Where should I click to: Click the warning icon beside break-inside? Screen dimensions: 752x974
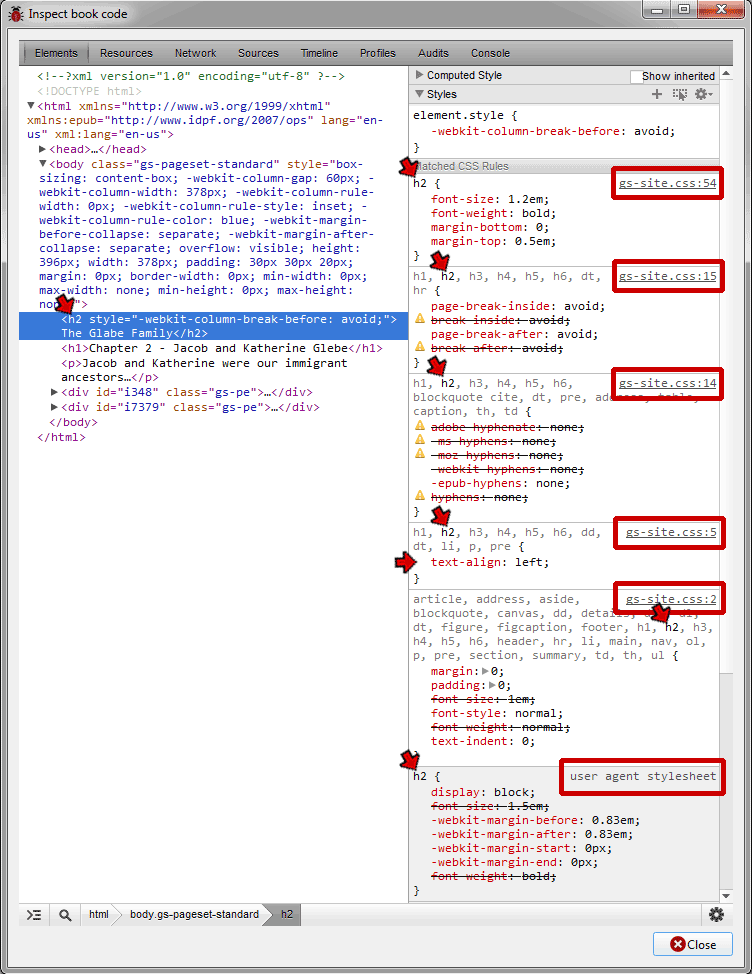421,320
